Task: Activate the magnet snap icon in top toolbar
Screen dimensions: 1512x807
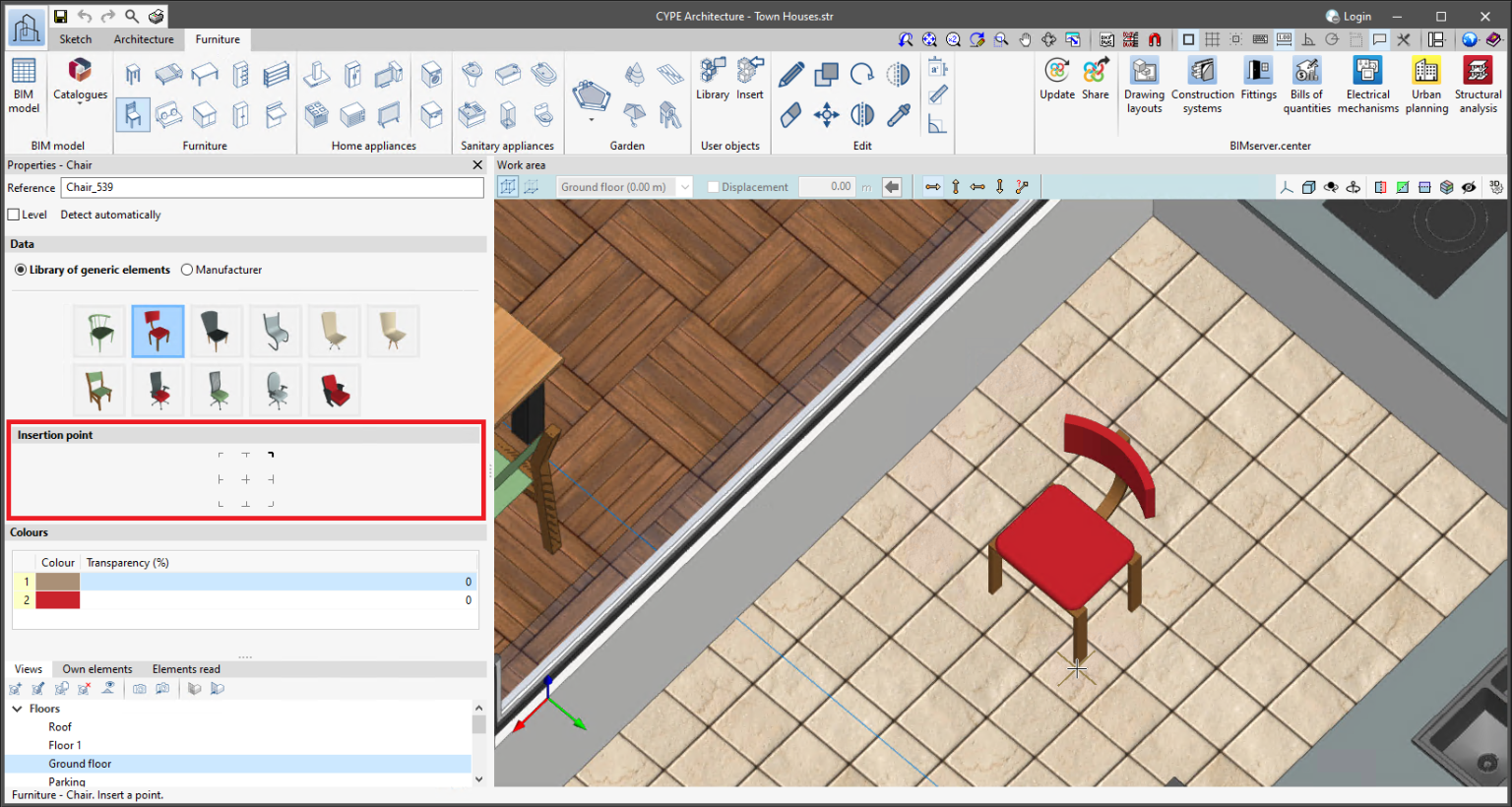Action: click(1154, 38)
